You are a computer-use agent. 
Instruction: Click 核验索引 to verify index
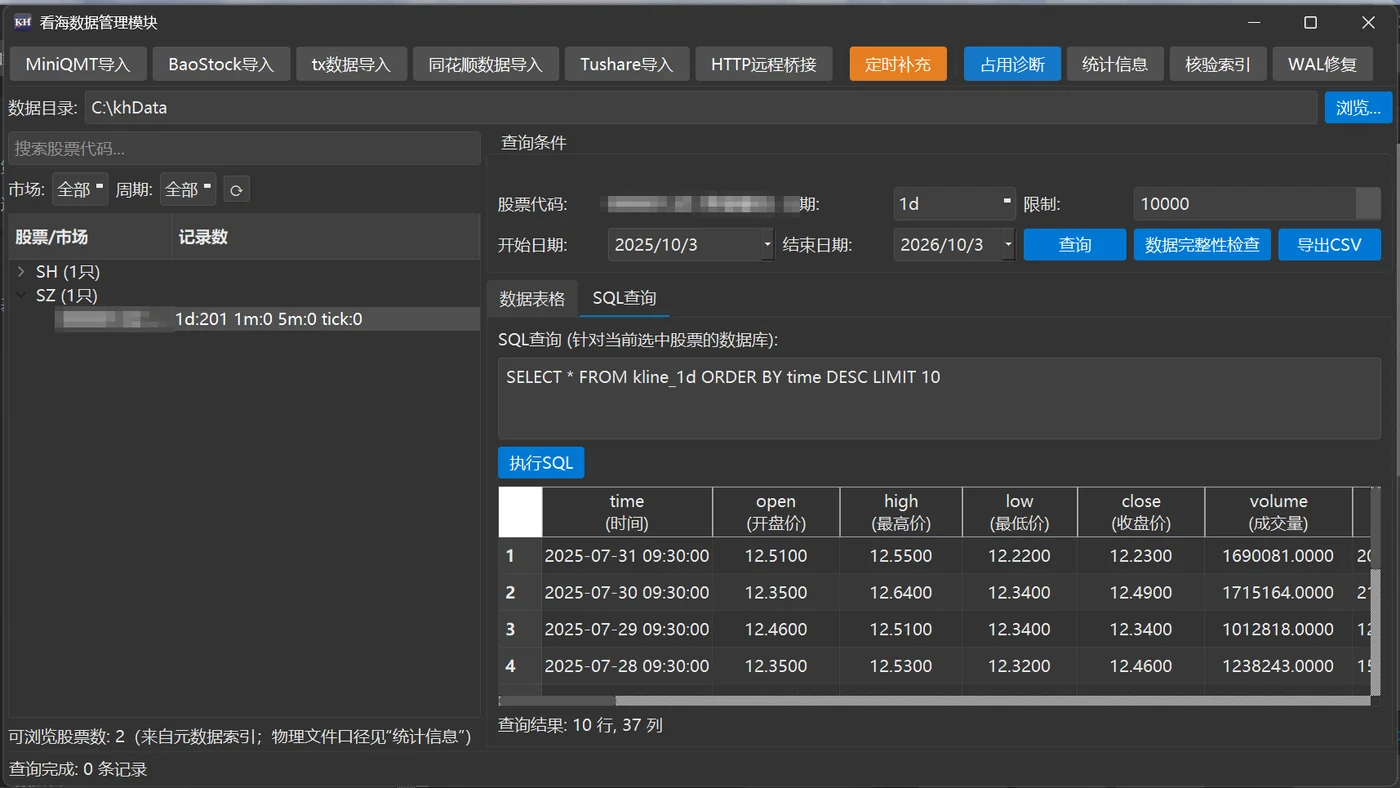[1218, 64]
